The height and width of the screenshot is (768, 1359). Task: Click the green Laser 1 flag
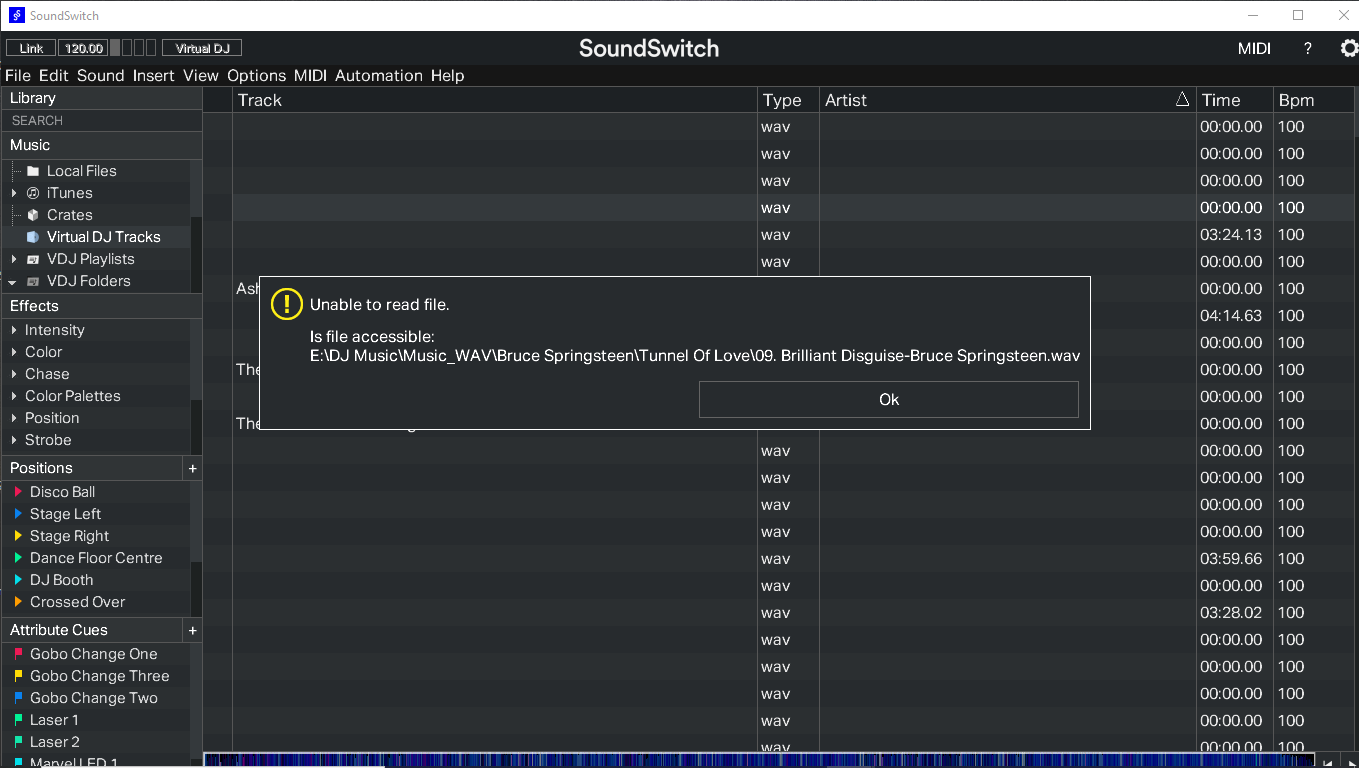coord(18,719)
